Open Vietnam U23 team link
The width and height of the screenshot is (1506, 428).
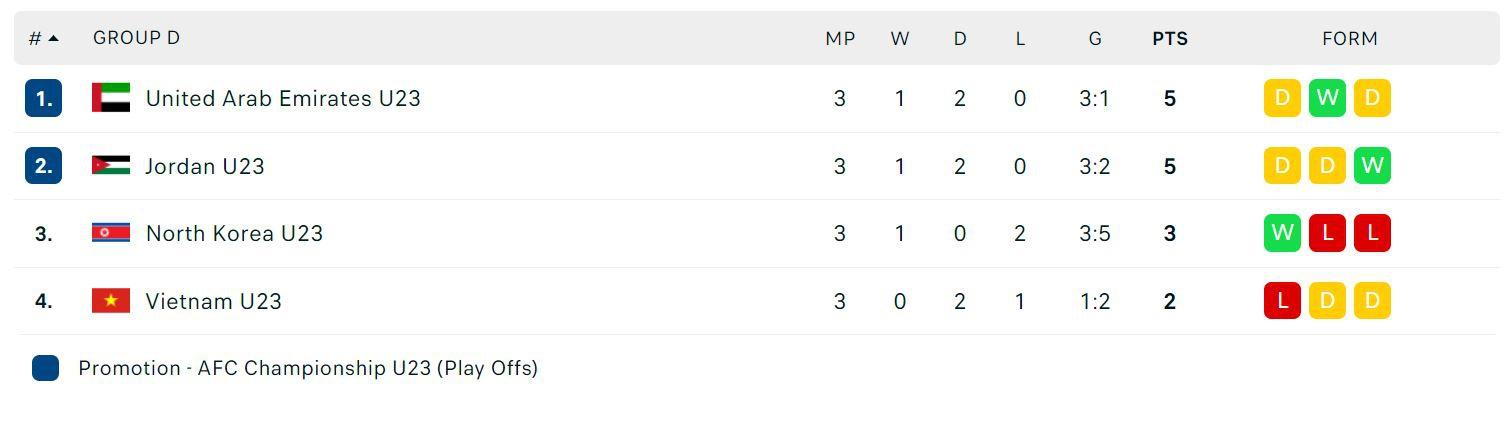click(213, 301)
